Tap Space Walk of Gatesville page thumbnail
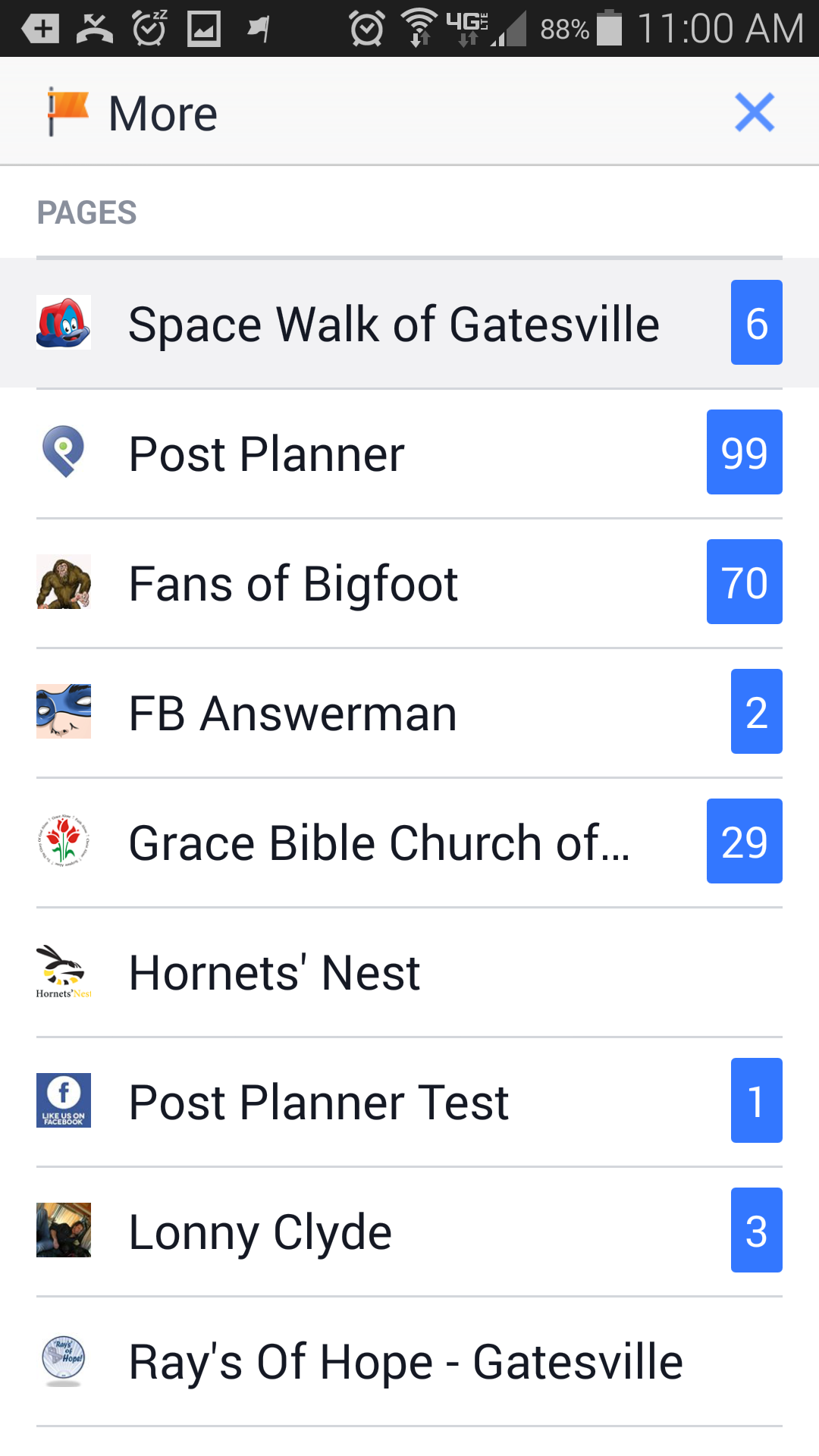Viewport: 819px width, 1456px height. pyautogui.click(x=64, y=322)
